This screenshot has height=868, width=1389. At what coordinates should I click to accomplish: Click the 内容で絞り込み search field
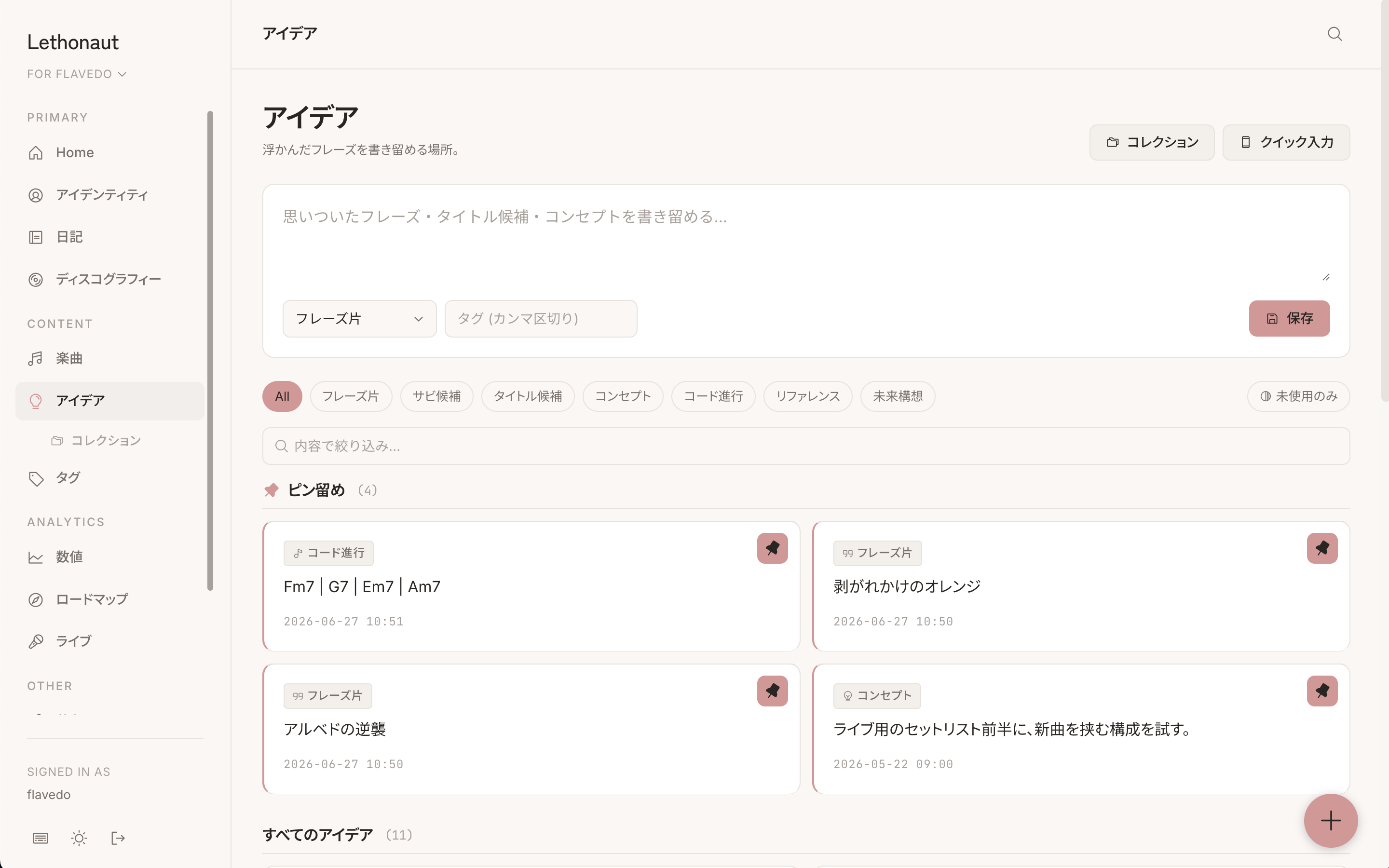pyautogui.click(x=806, y=446)
